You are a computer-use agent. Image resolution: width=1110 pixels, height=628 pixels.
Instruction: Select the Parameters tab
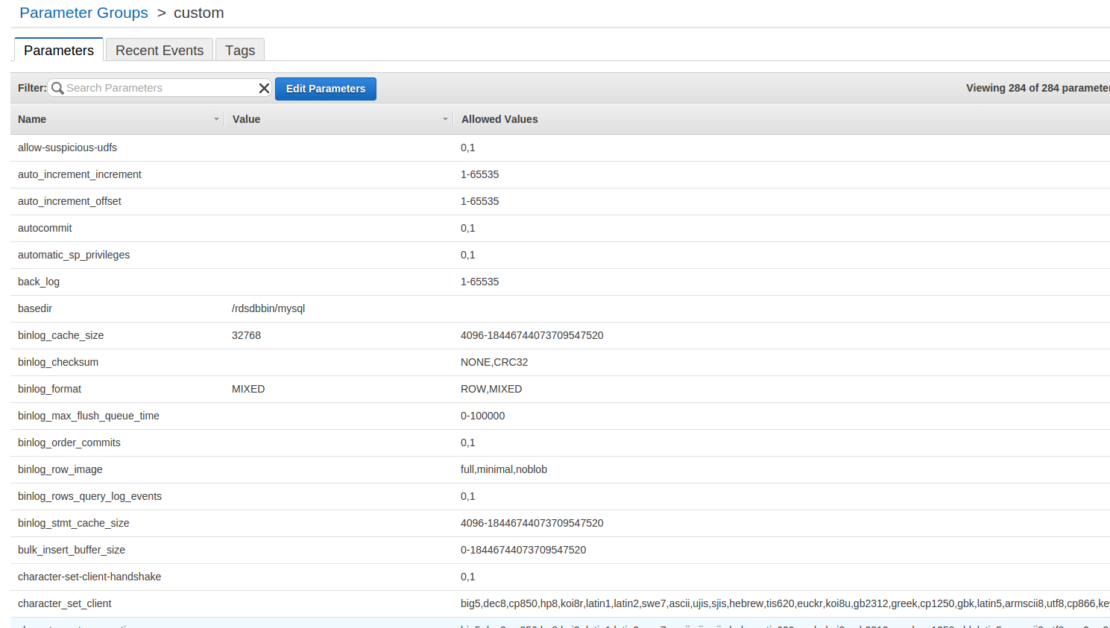58,50
